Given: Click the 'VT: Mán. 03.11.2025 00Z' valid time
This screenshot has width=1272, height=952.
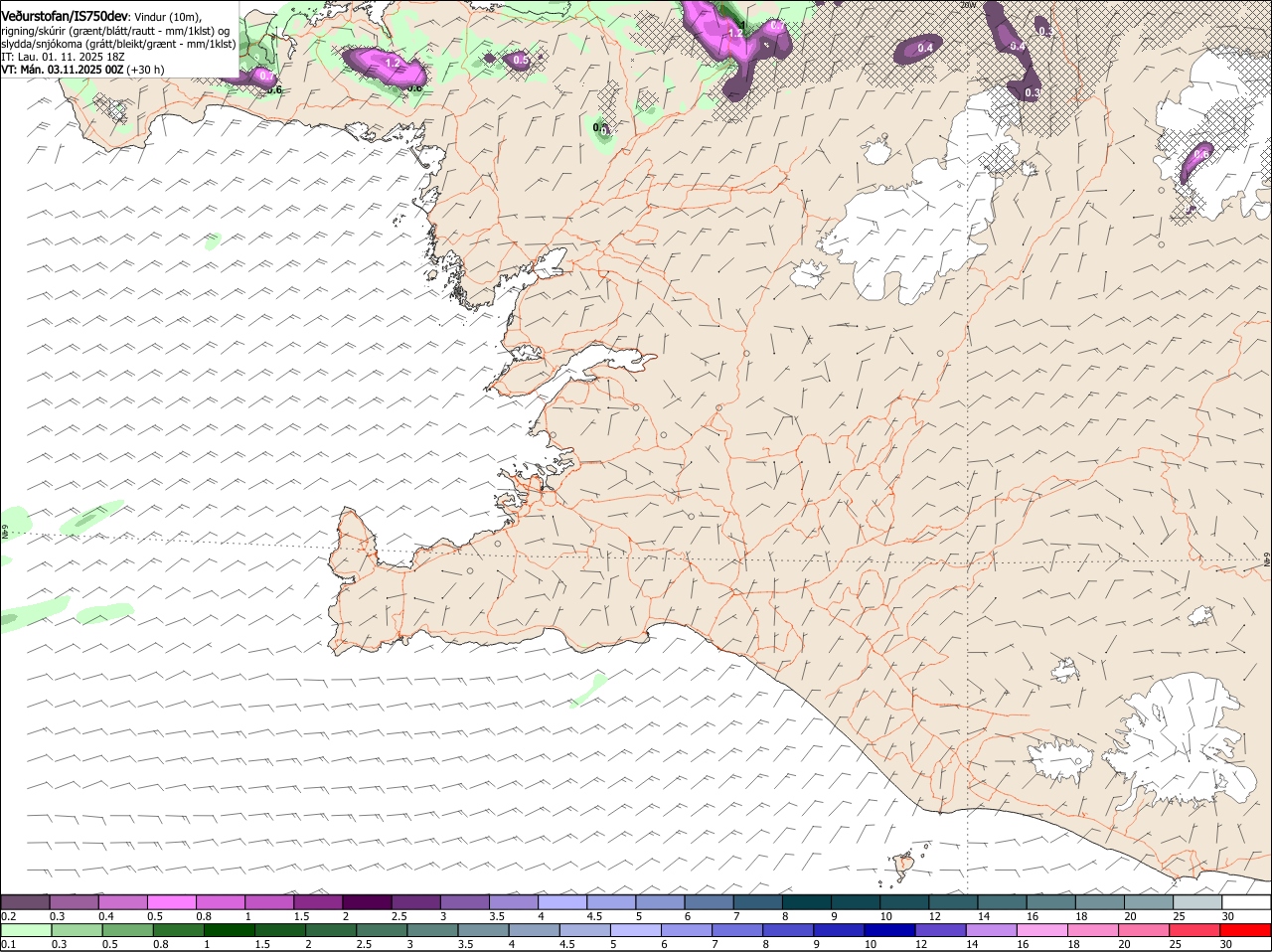Looking at the screenshot, I should pyautogui.click(x=63, y=70).
